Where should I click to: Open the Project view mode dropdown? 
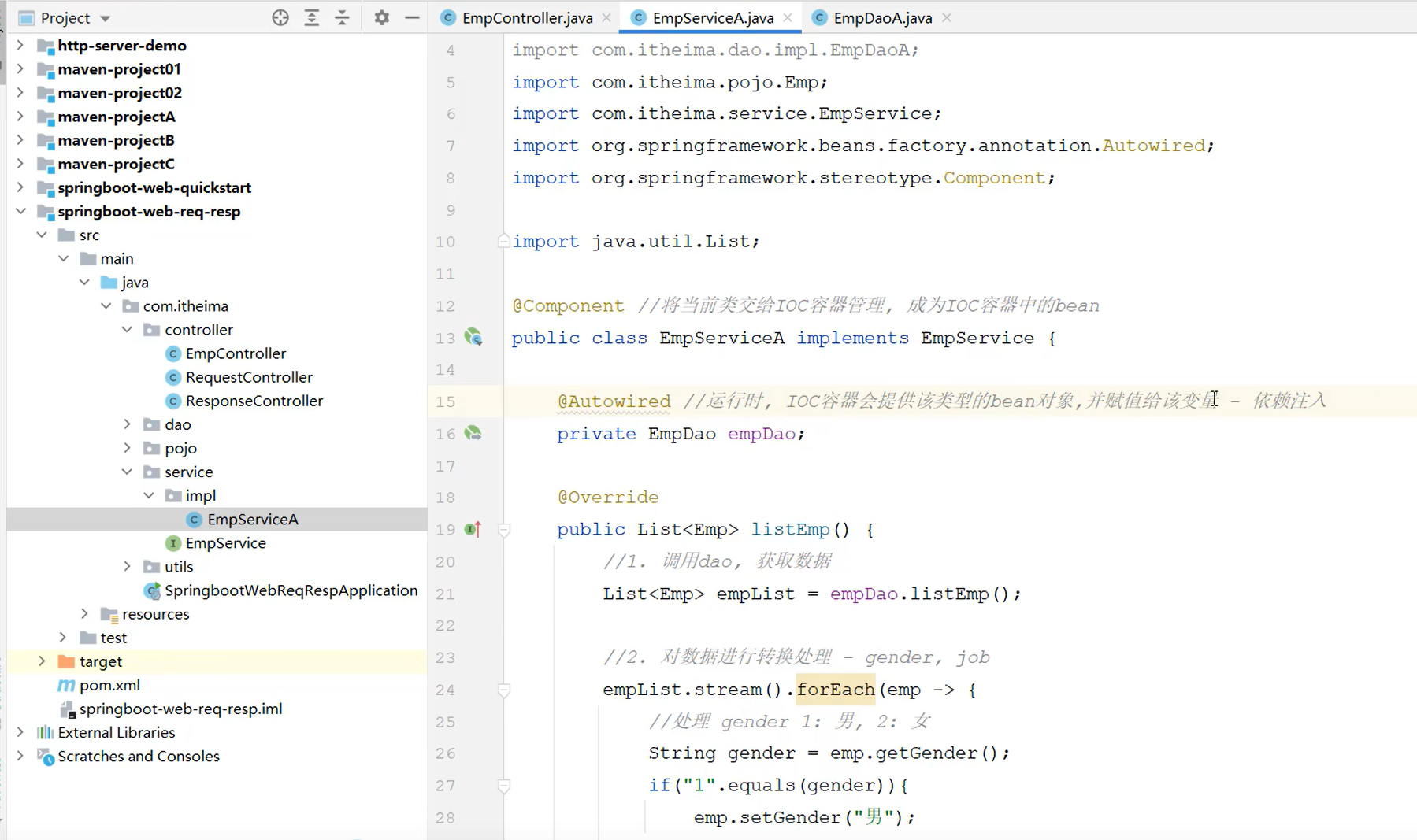(106, 17)
